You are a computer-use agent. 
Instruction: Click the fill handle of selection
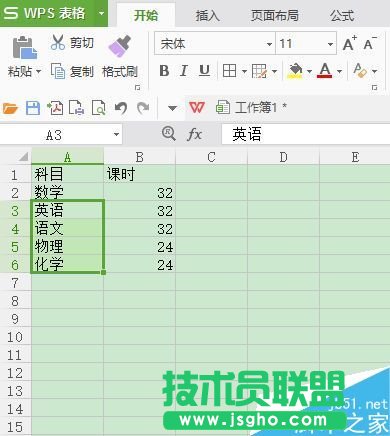pos(103,272)
